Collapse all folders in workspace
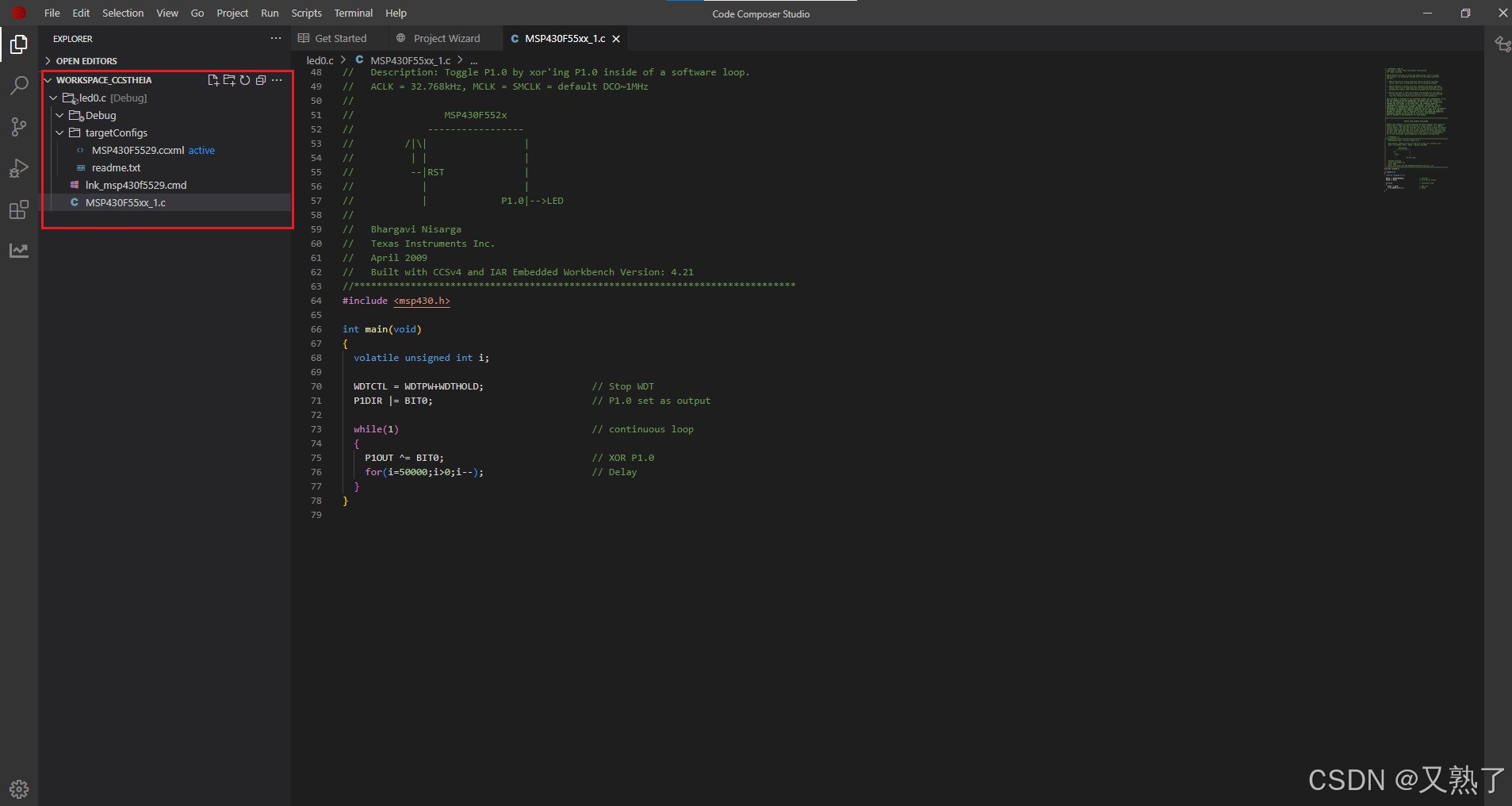 260,80
